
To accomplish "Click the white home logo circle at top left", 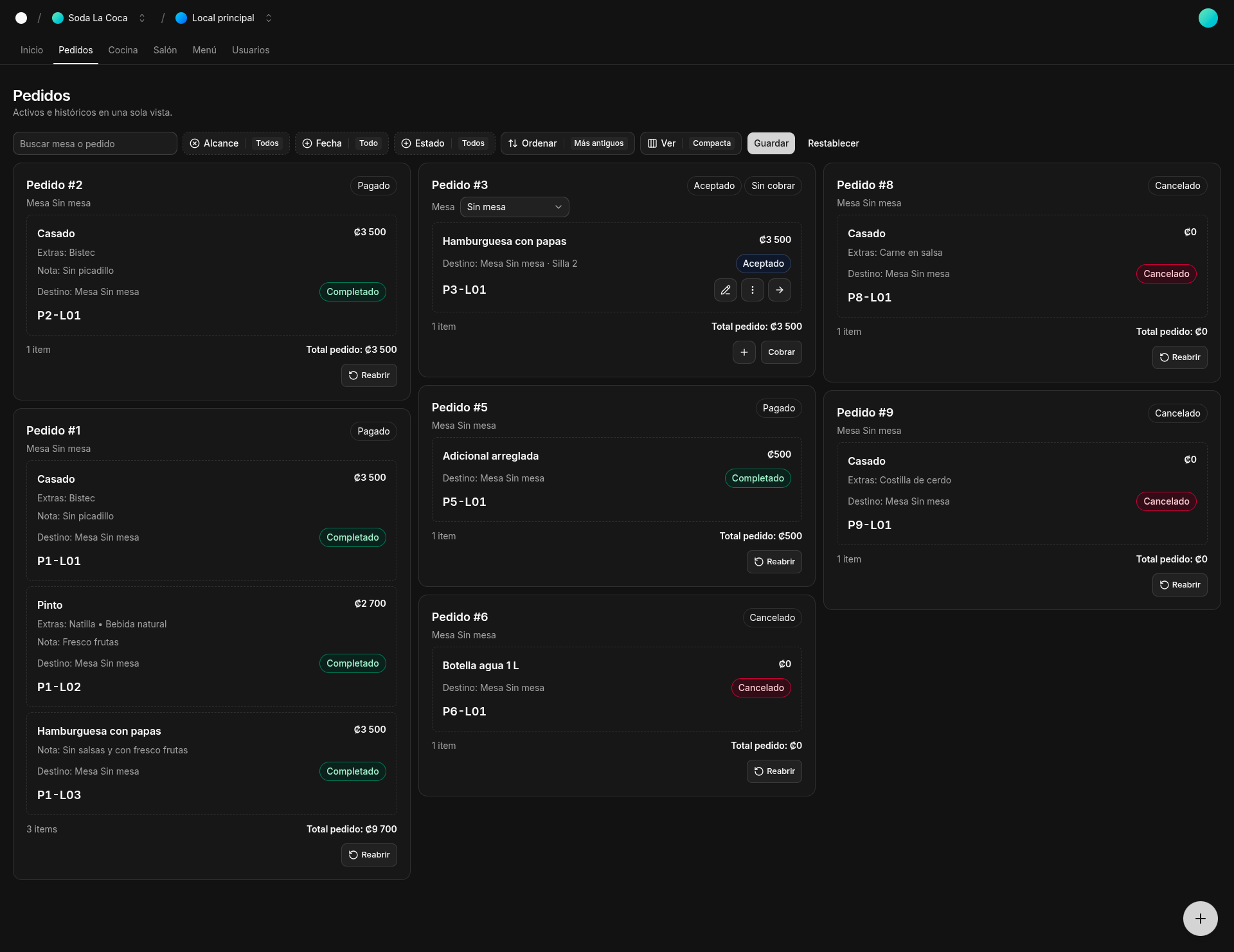I will point(21,18).
